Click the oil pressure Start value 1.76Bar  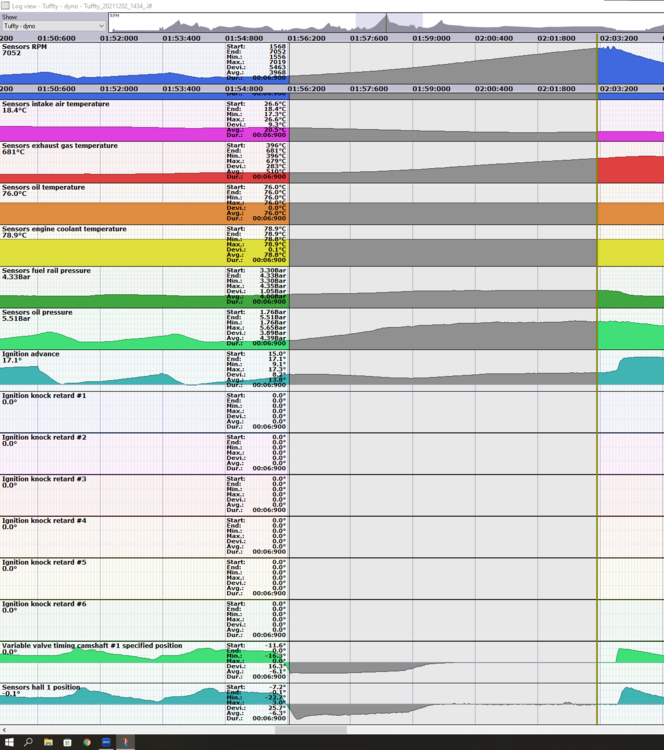point(273,312)
